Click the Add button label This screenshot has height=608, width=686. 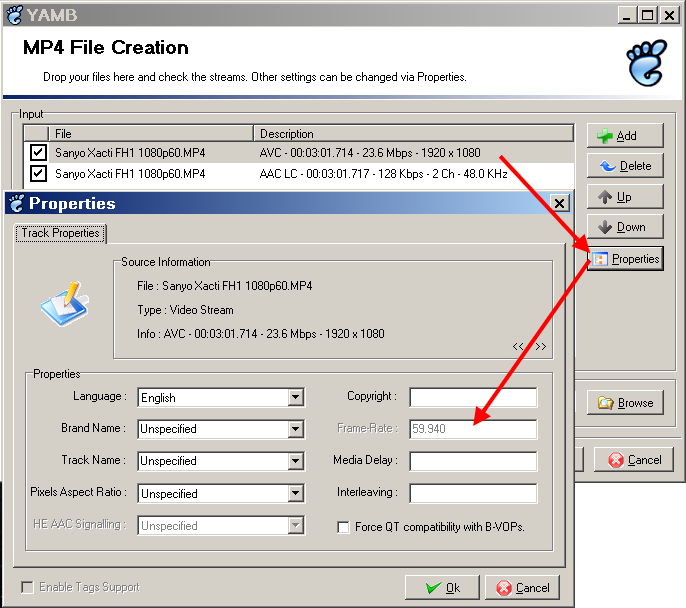pos(626,136)
